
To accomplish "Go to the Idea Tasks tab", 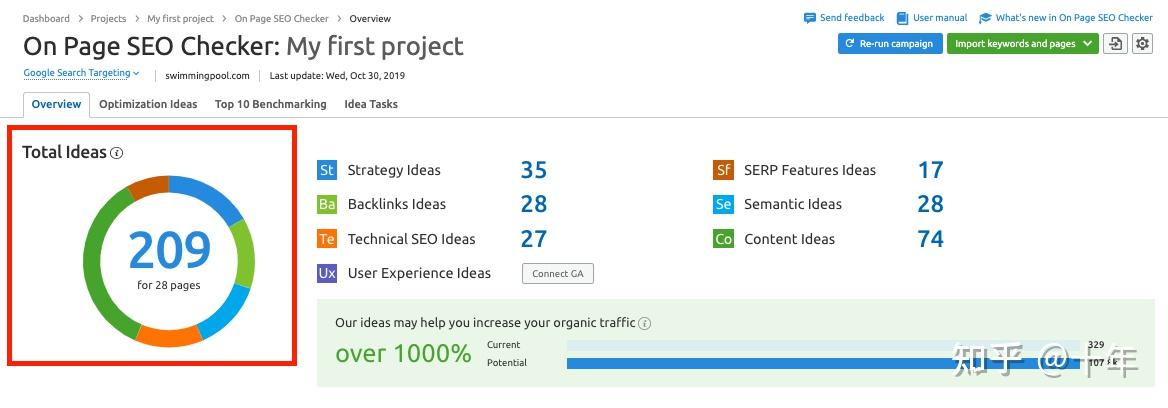I will (370, 104).
